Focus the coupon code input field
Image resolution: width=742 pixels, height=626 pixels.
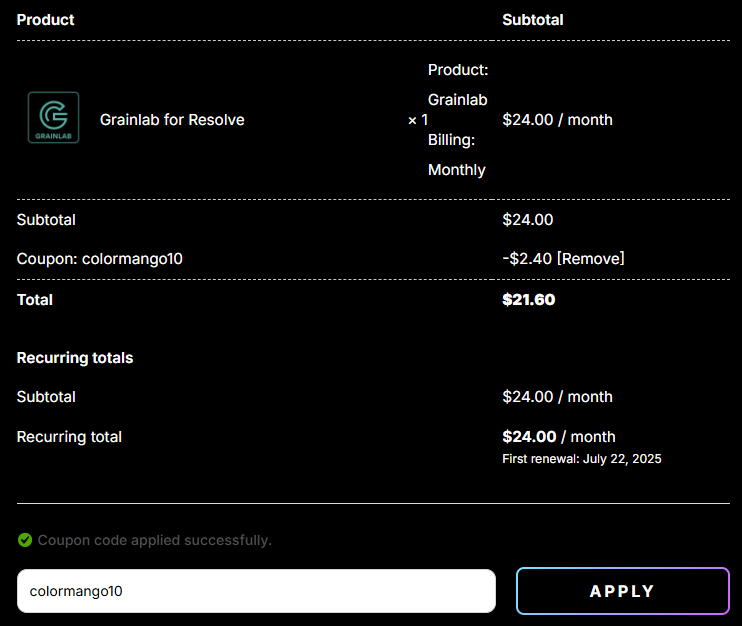256,591
